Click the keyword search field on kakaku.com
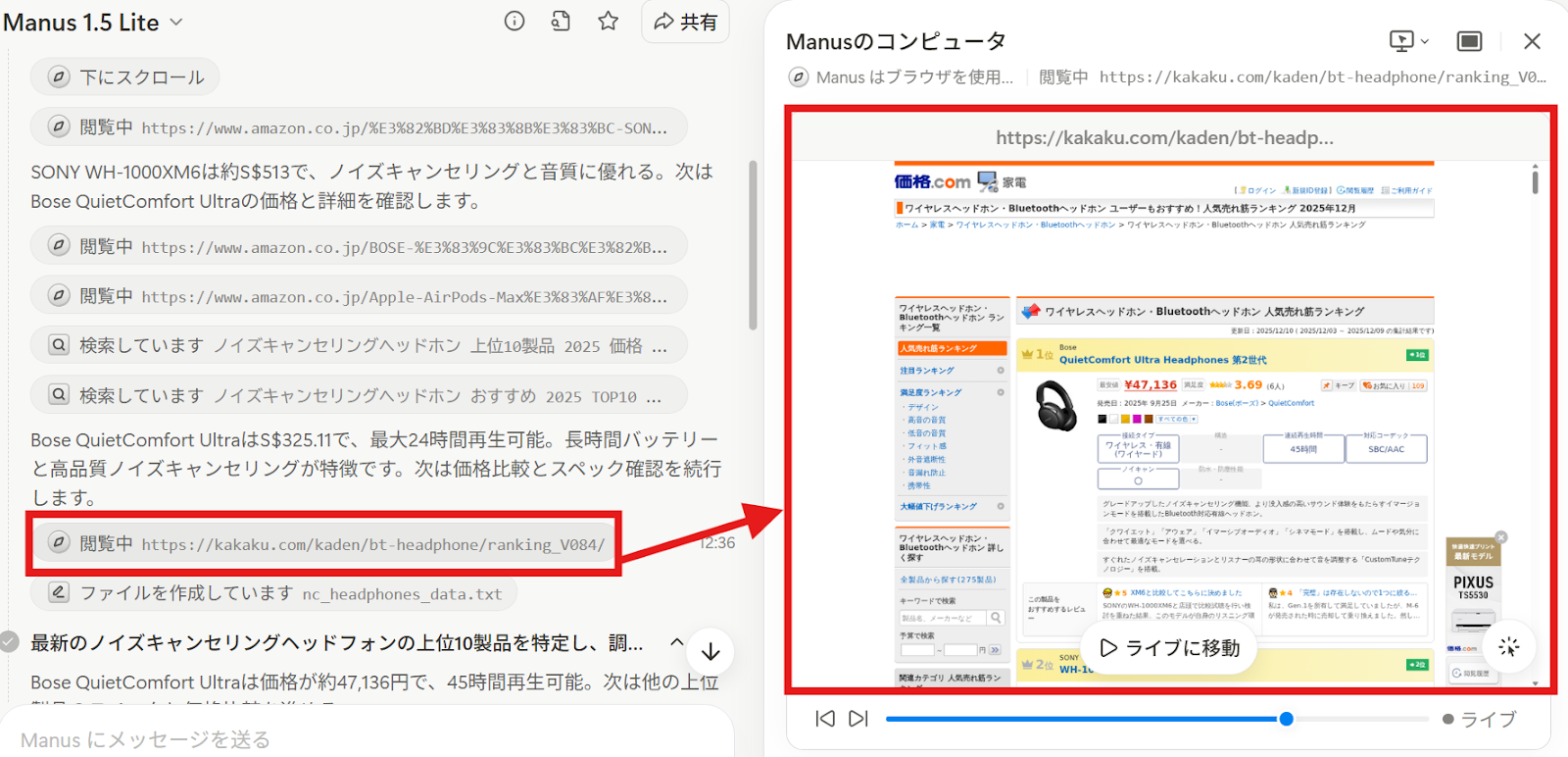1568x757 pixels. click(944, 618)
